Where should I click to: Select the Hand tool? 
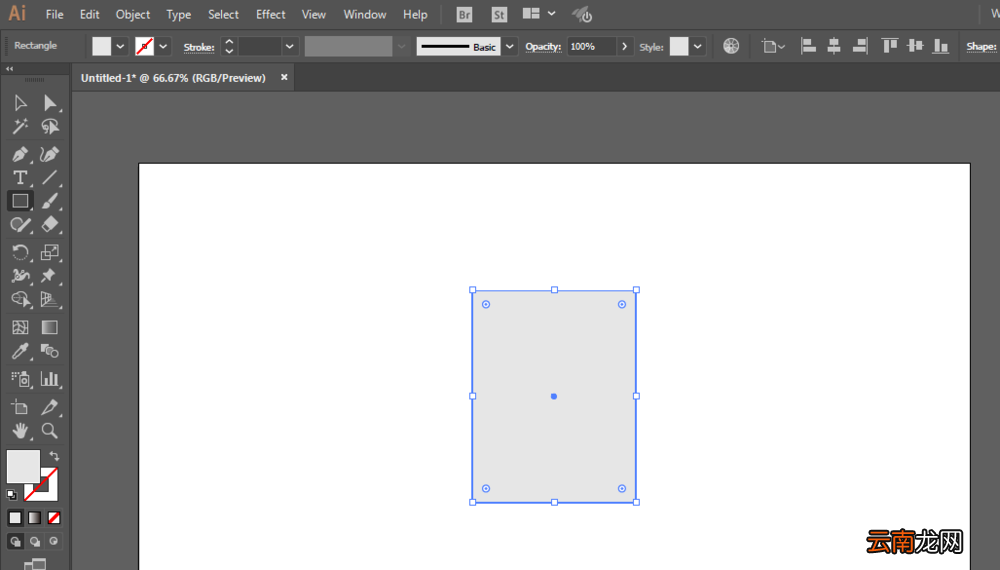tap(20, 430)
